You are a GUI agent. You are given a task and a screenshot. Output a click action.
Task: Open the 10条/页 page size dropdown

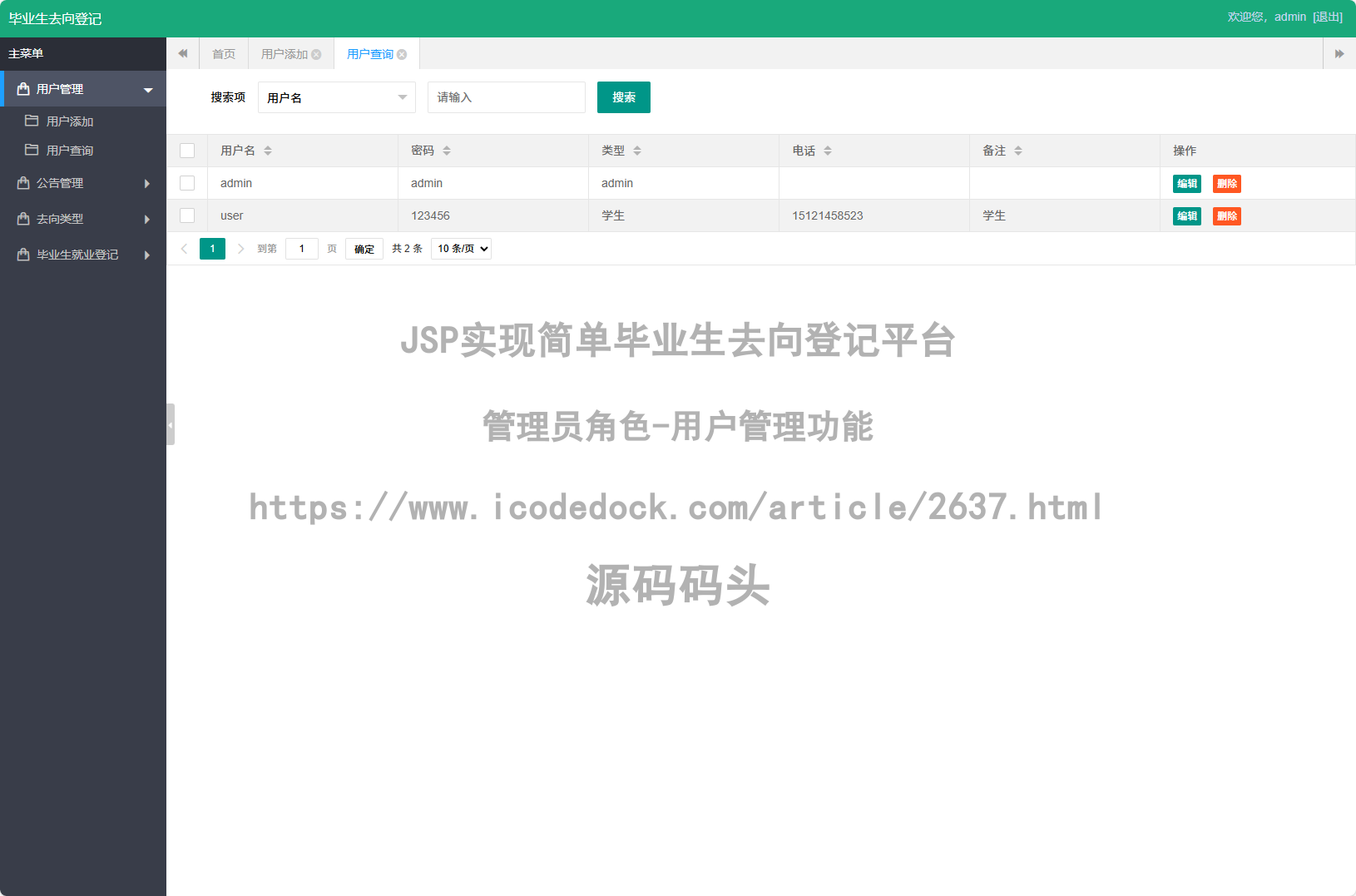pos(461,248)
